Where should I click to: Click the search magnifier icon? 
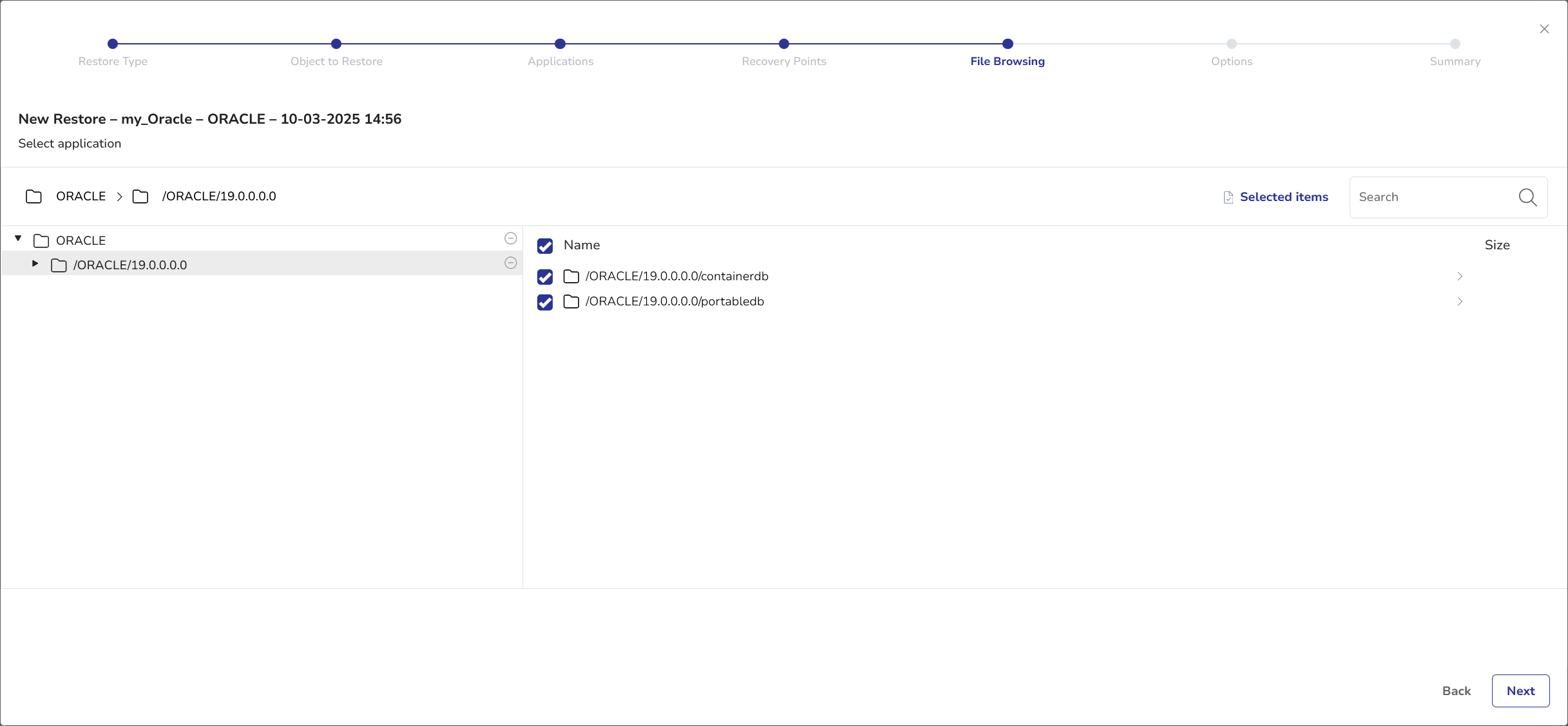1527,197
